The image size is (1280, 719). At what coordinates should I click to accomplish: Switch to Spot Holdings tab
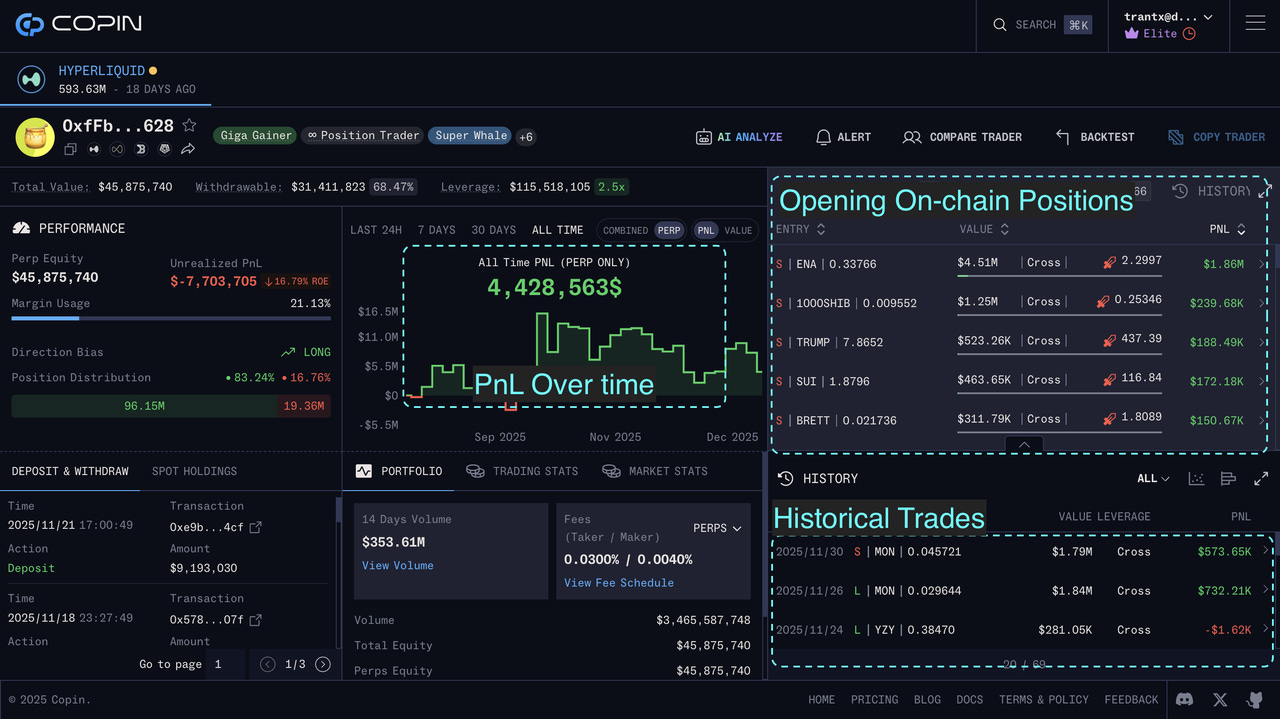click(194, 471)
